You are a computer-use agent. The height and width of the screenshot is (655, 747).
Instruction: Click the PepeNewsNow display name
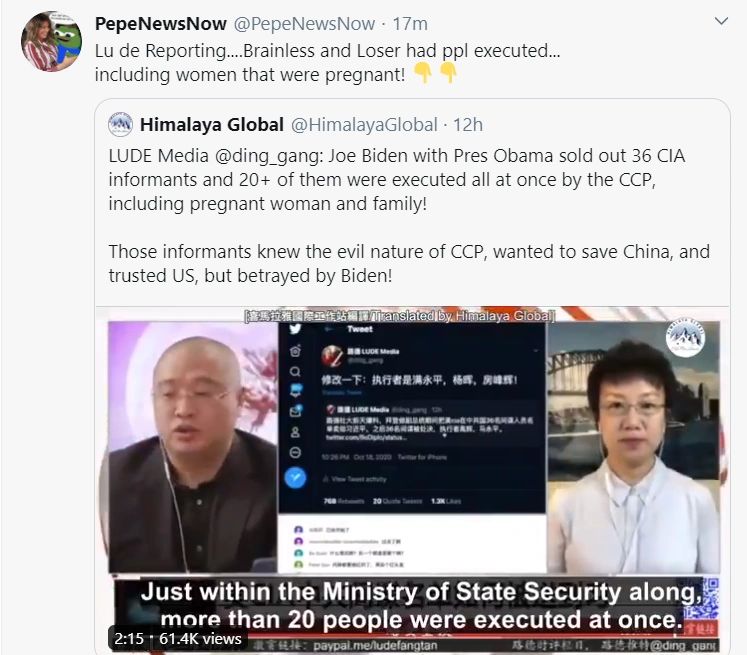161,23
